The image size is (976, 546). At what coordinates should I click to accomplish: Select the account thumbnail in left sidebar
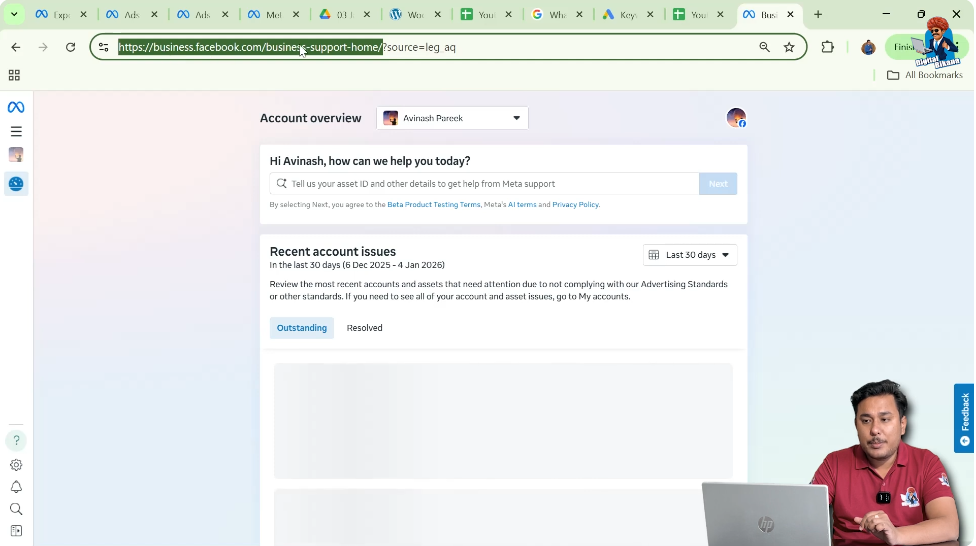(16, 155)
